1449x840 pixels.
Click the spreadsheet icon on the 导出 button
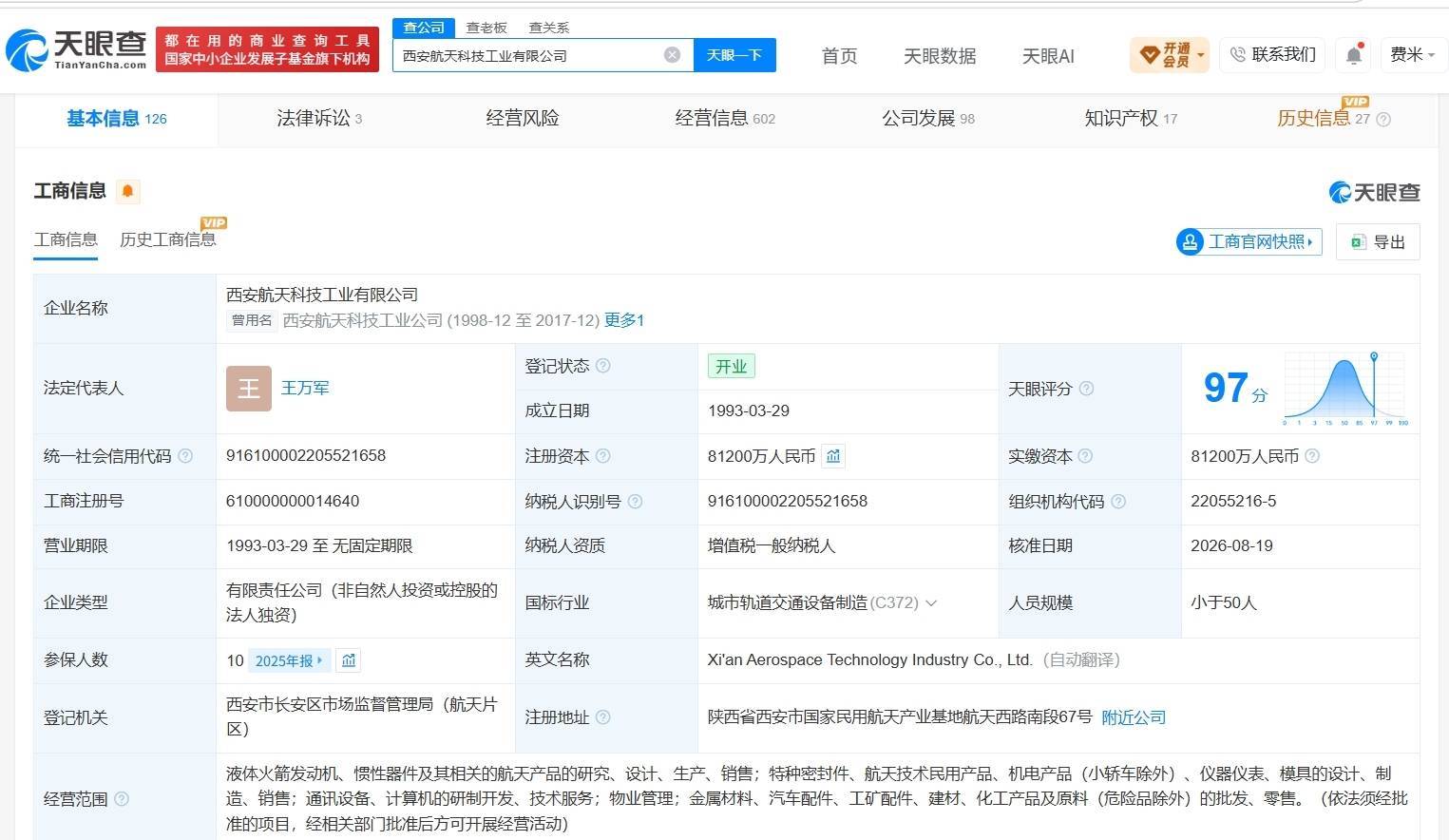pos(1359,242)
